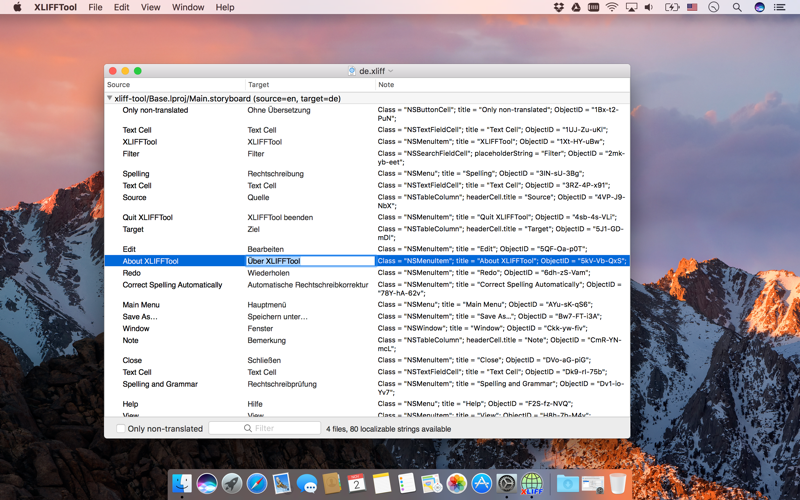Open System Preferences from the dock
Screen dimensions: 800x500
(x=507, y=483)
